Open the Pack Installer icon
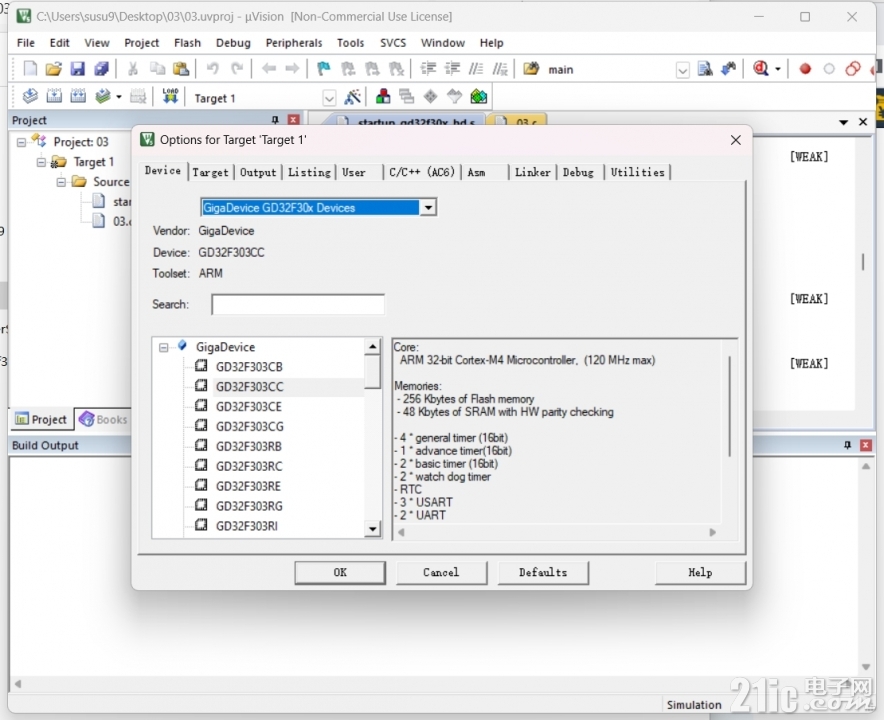Screen dimensions: 884x720 (x=479, y=96)
